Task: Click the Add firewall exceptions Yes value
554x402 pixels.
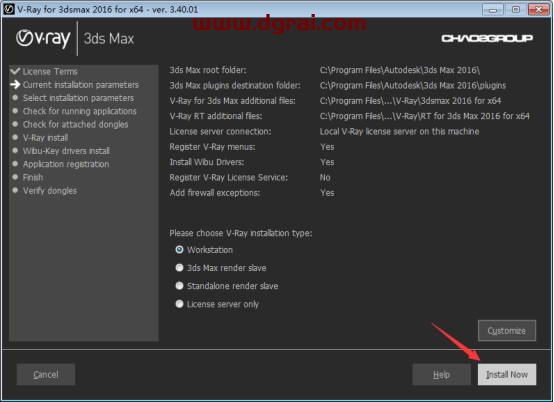Action: (x=327, y=193)
